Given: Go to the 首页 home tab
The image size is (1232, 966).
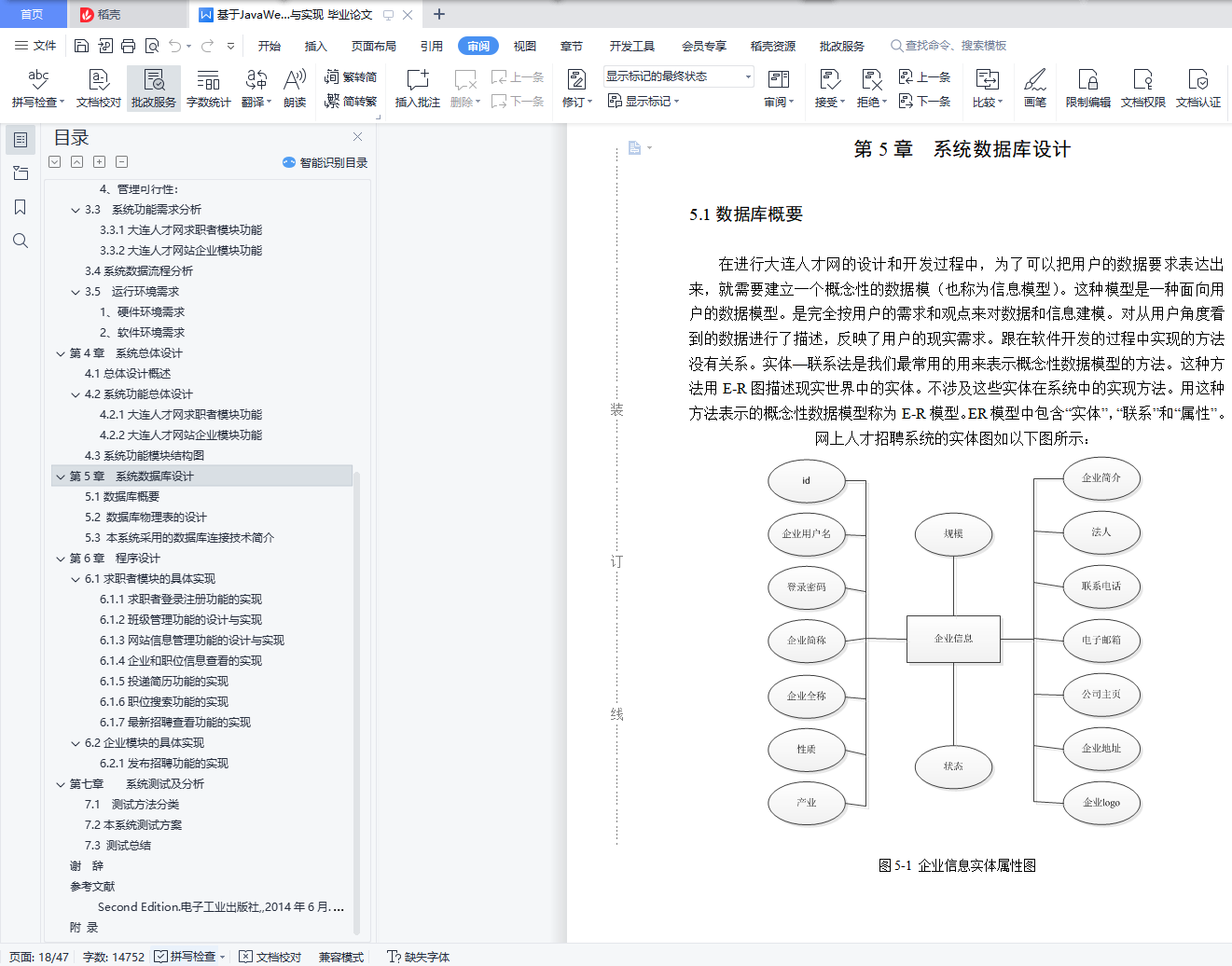Looking at the screenshot, I should [x=33, y=14].
